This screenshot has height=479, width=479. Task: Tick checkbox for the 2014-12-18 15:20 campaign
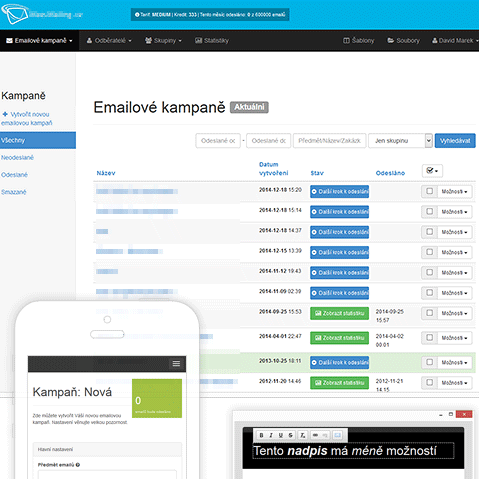click(430, 191)
